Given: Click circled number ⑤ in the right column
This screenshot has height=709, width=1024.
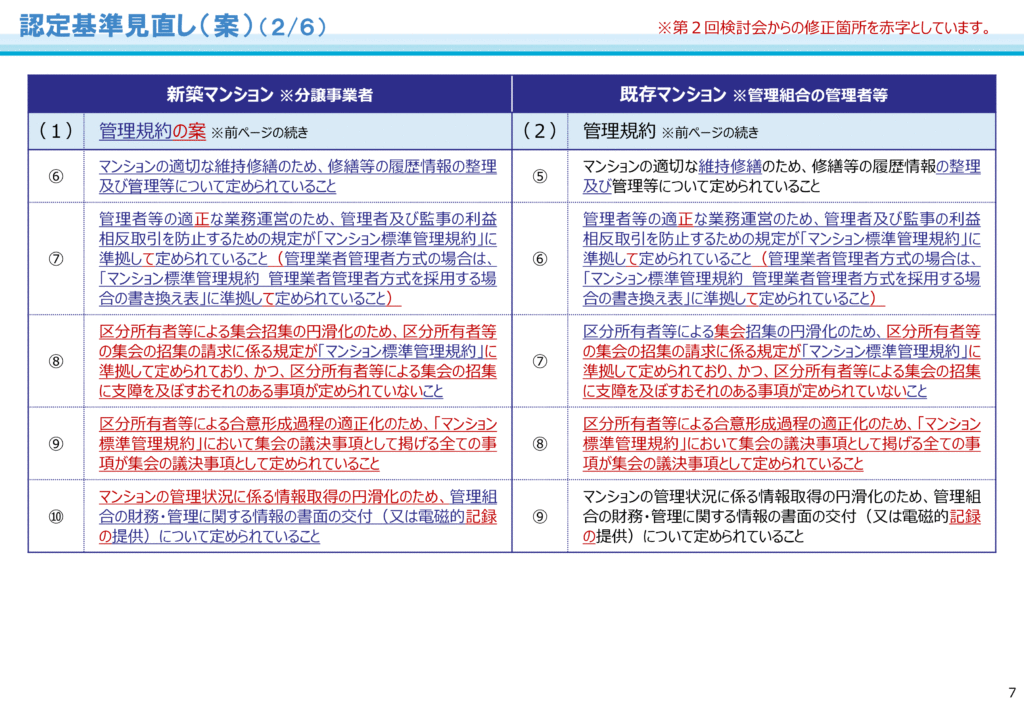Looking at the screenshot, I should pos(540,176).
